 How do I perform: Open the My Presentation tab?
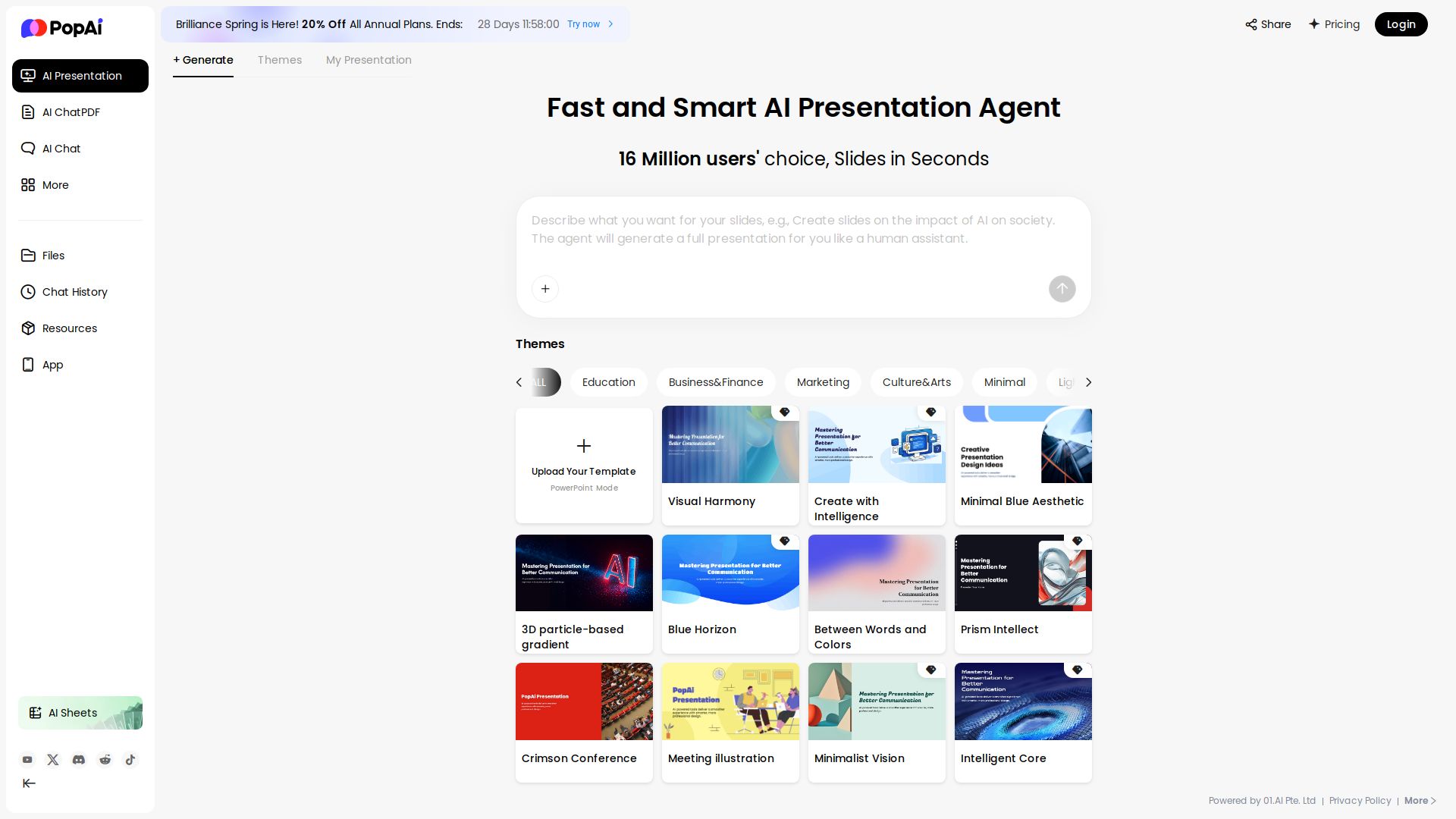(x=369, y=60)
